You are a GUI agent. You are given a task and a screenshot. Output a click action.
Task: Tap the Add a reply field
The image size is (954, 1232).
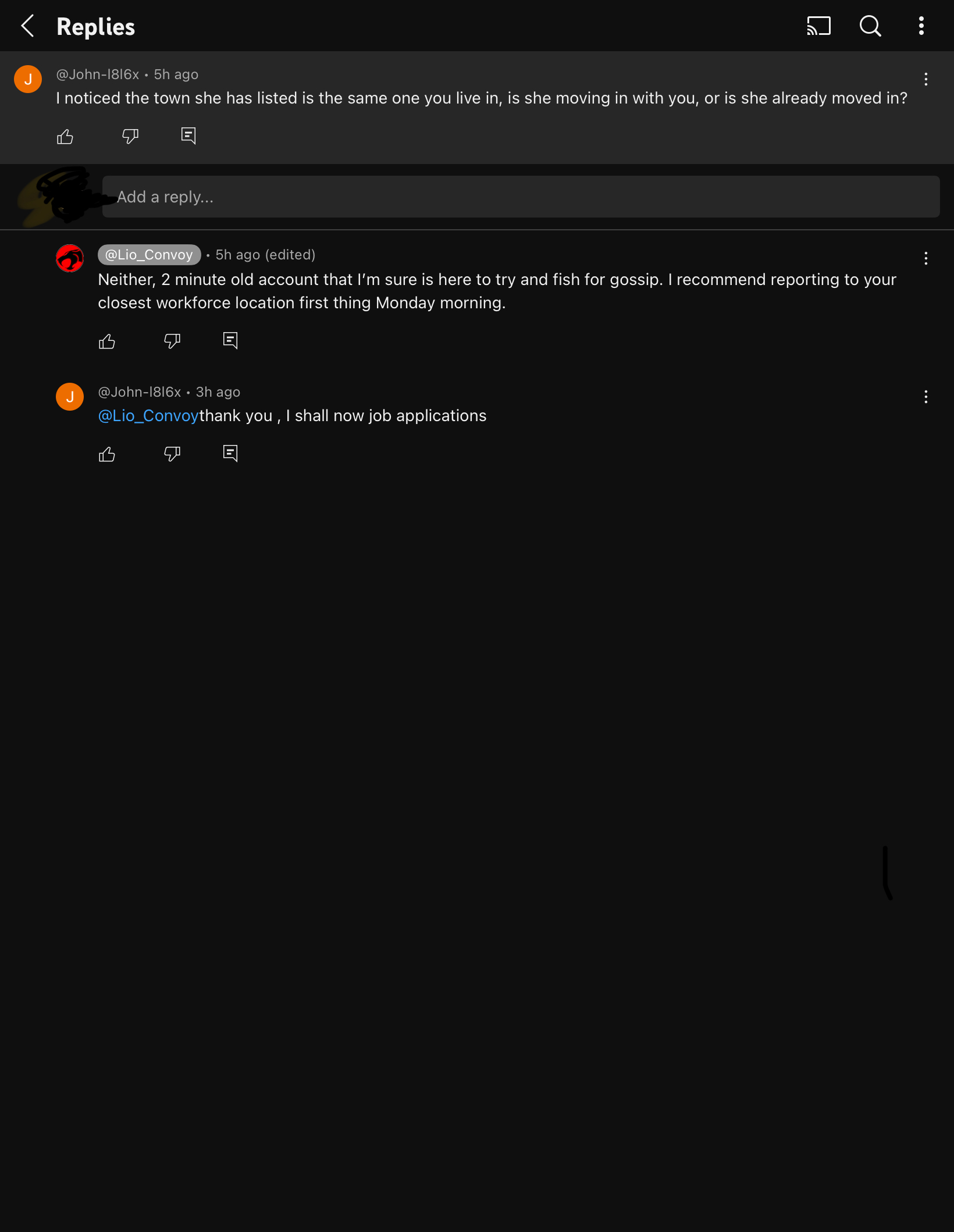pyautogui.click(x=521, y=197)
